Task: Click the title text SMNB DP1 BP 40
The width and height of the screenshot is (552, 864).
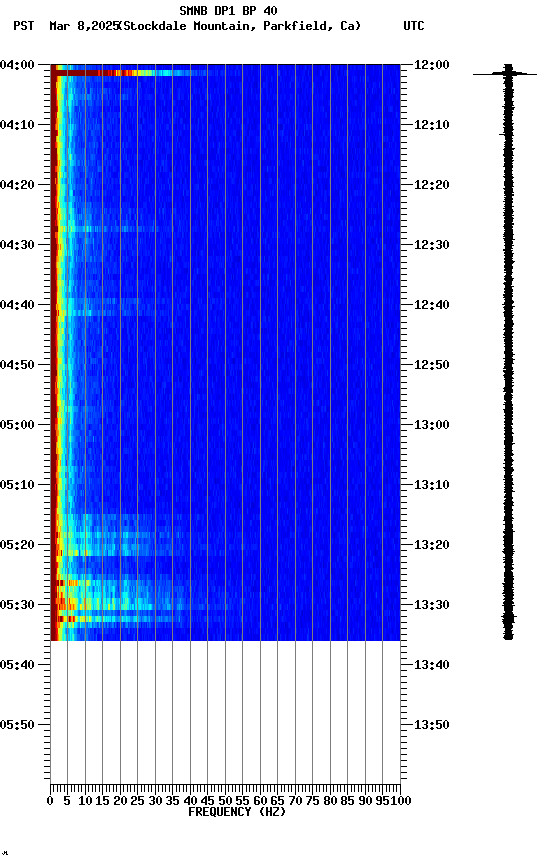Action: coord(228,10)
